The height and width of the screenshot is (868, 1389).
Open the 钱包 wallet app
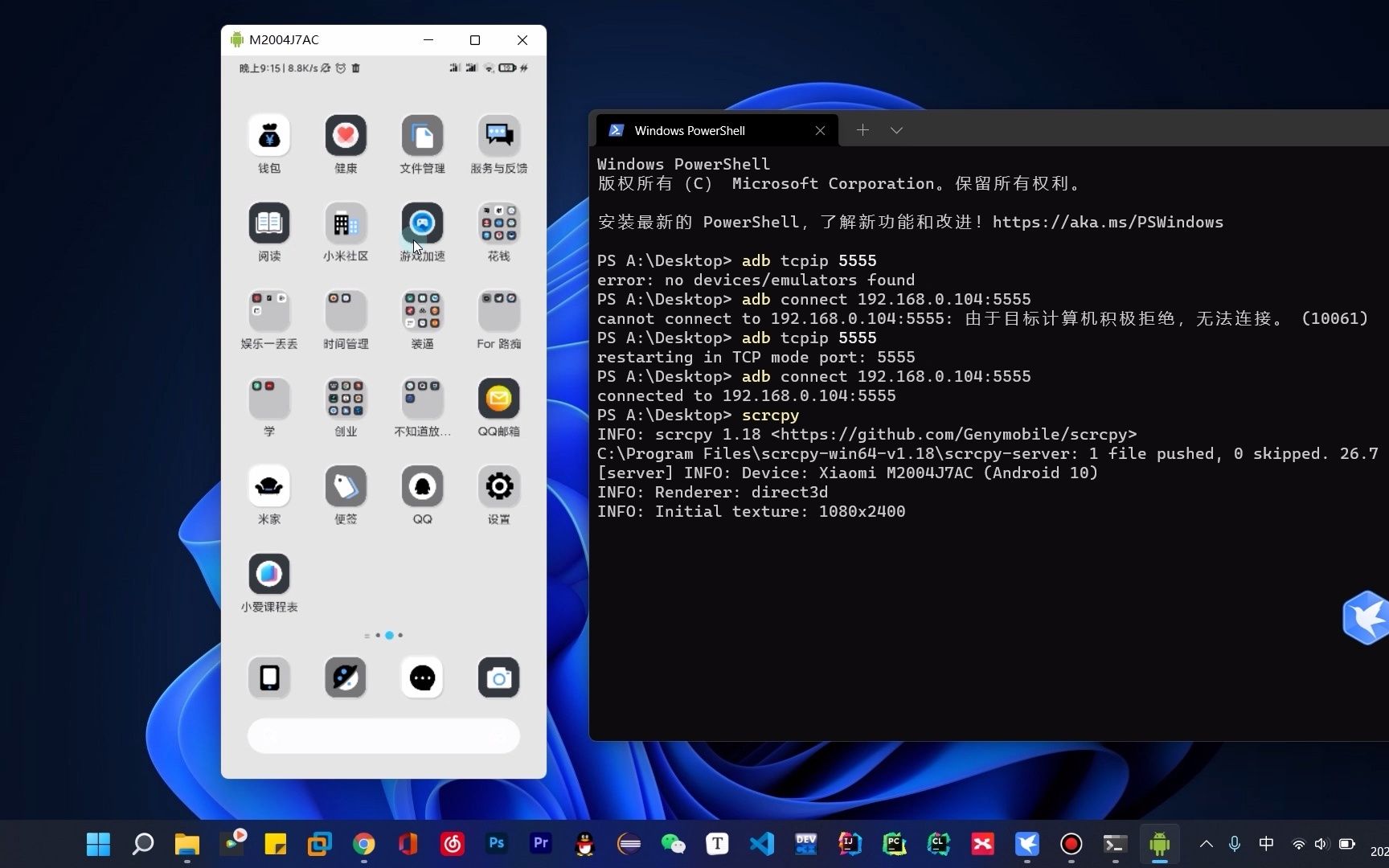(x=268, y=136)
